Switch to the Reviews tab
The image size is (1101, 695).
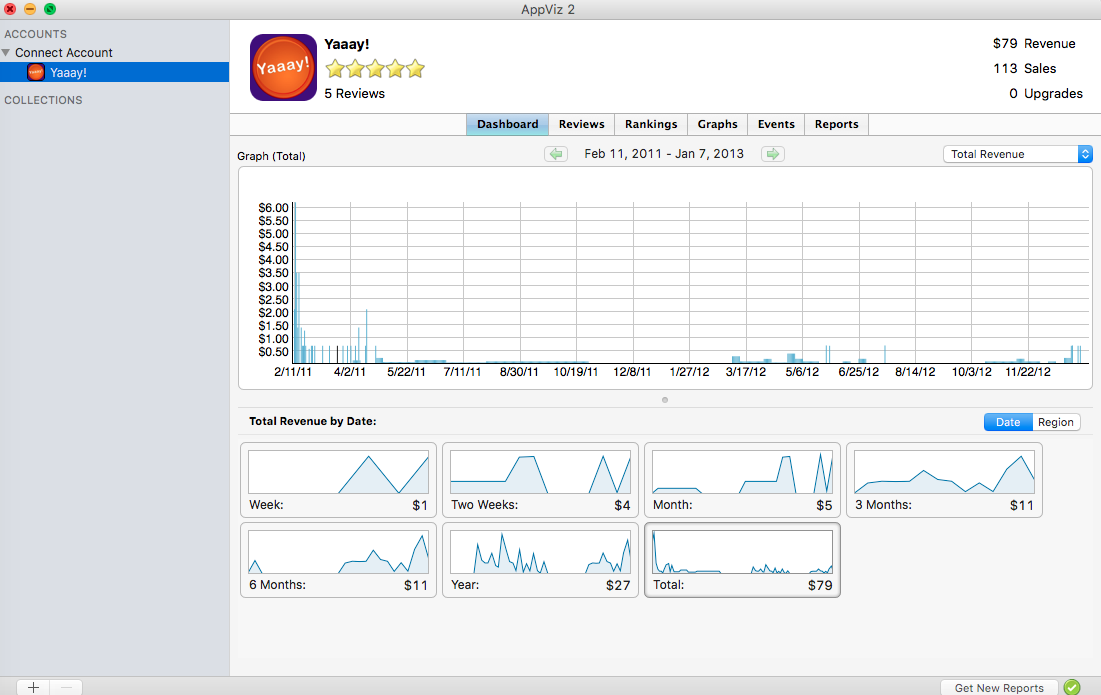581,124
